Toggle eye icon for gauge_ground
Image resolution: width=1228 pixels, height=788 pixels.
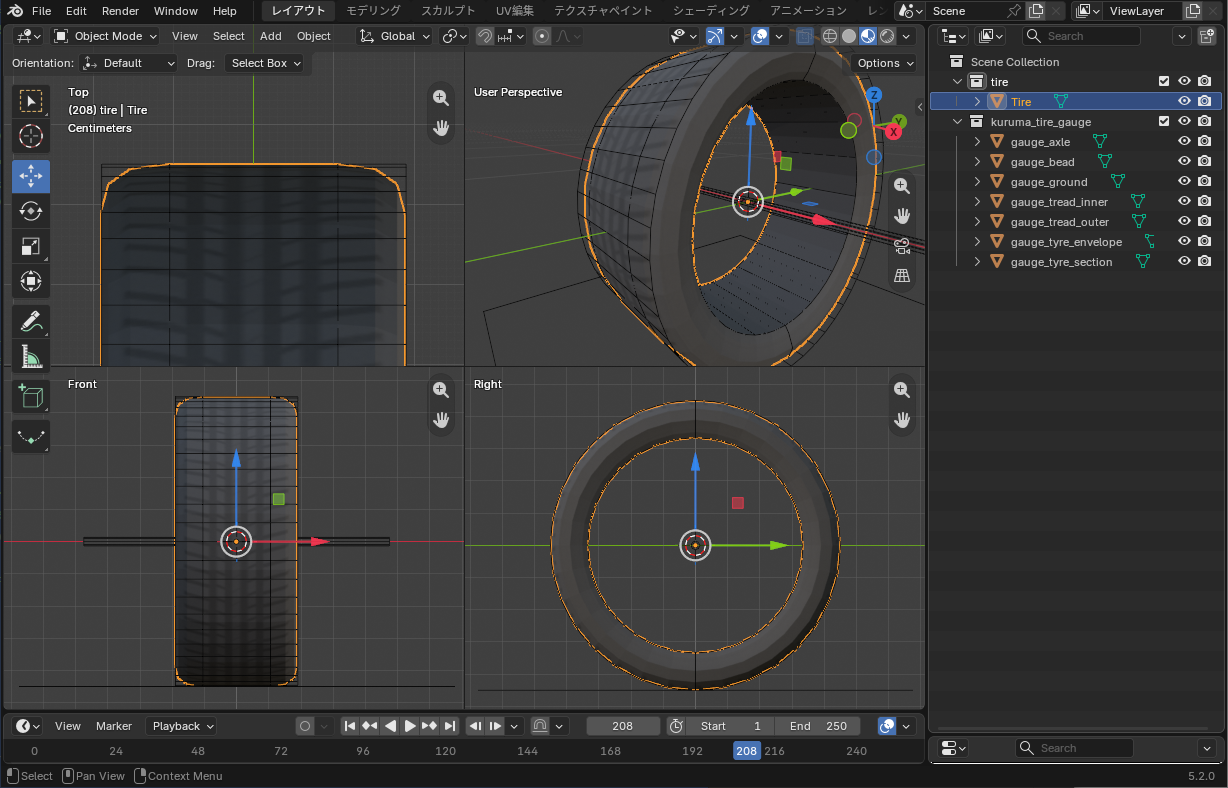1184,181
